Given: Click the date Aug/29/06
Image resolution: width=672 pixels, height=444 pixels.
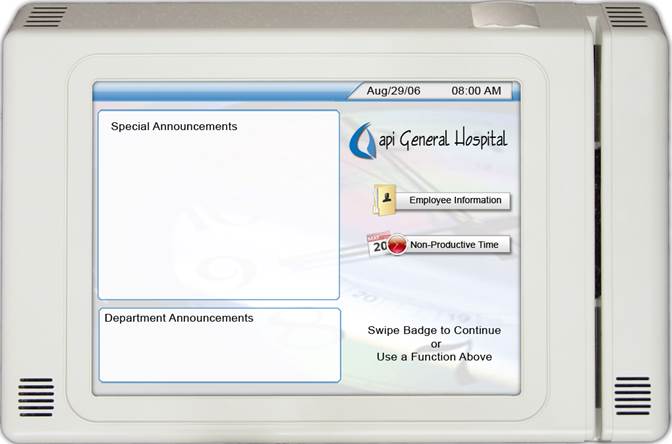Looking at the screenshot, I should point(393,91).
